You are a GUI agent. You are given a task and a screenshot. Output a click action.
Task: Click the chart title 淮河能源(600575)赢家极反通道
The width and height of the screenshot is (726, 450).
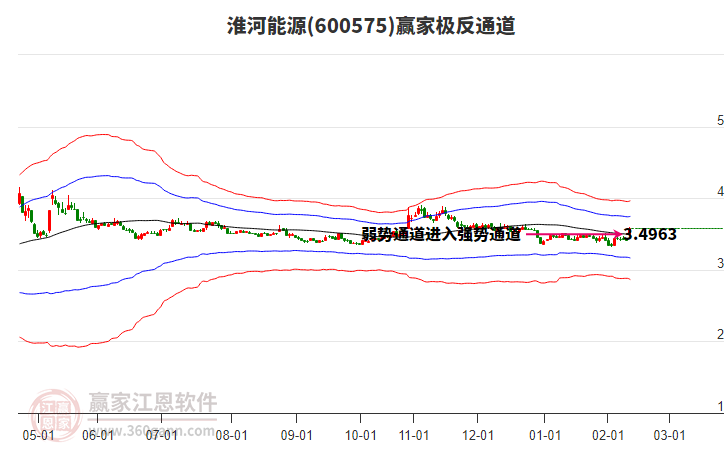point(371,25)
